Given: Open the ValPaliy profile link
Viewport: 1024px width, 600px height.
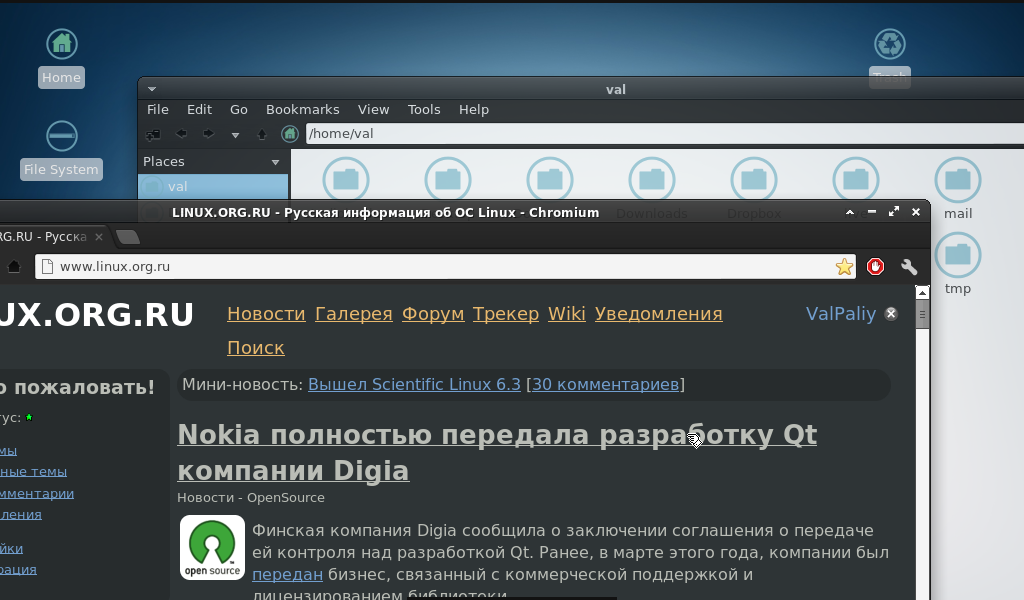Looking at the screenshot, I should click(840, 314).
